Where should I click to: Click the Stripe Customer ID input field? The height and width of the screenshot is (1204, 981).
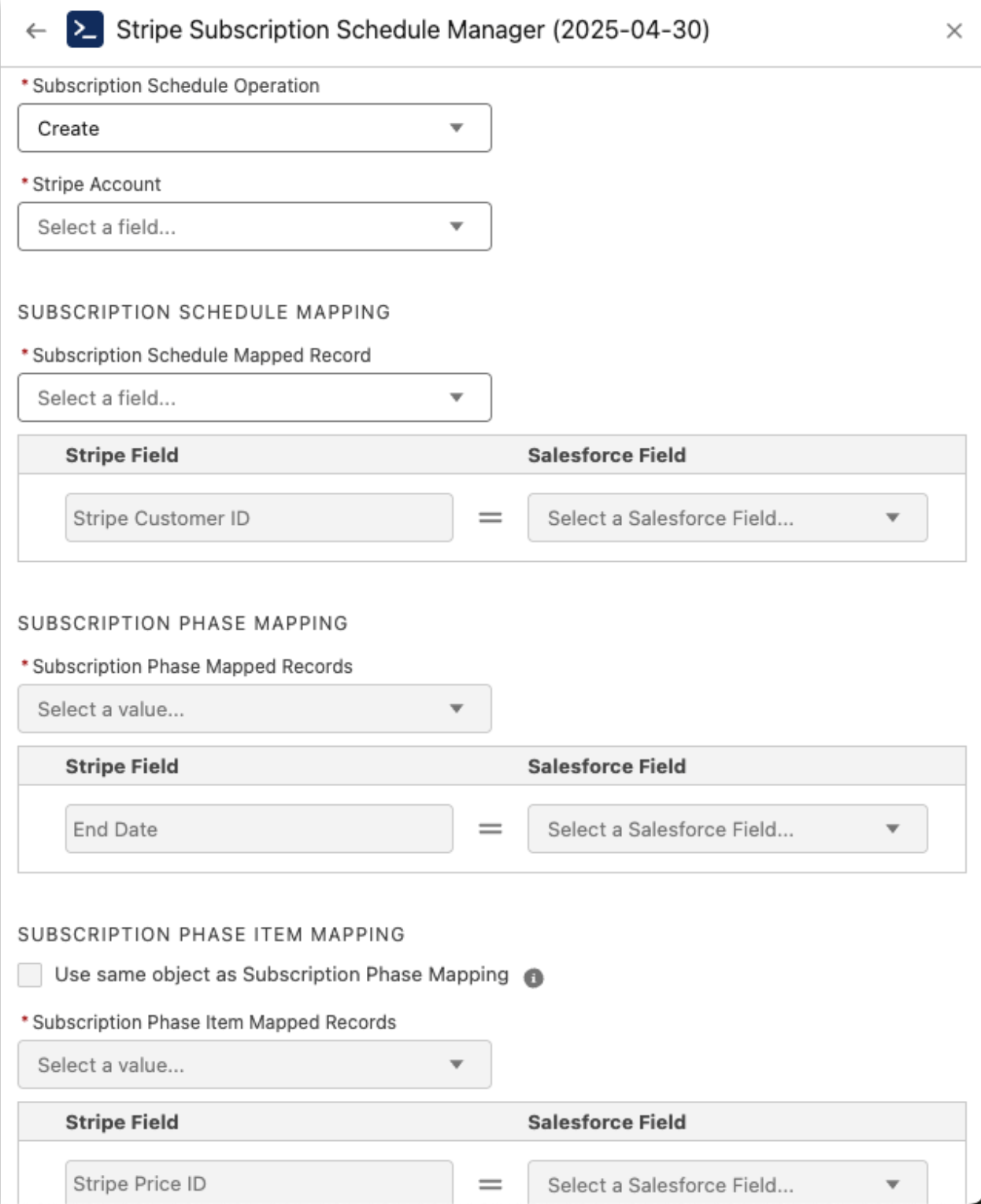click(258, 518)
